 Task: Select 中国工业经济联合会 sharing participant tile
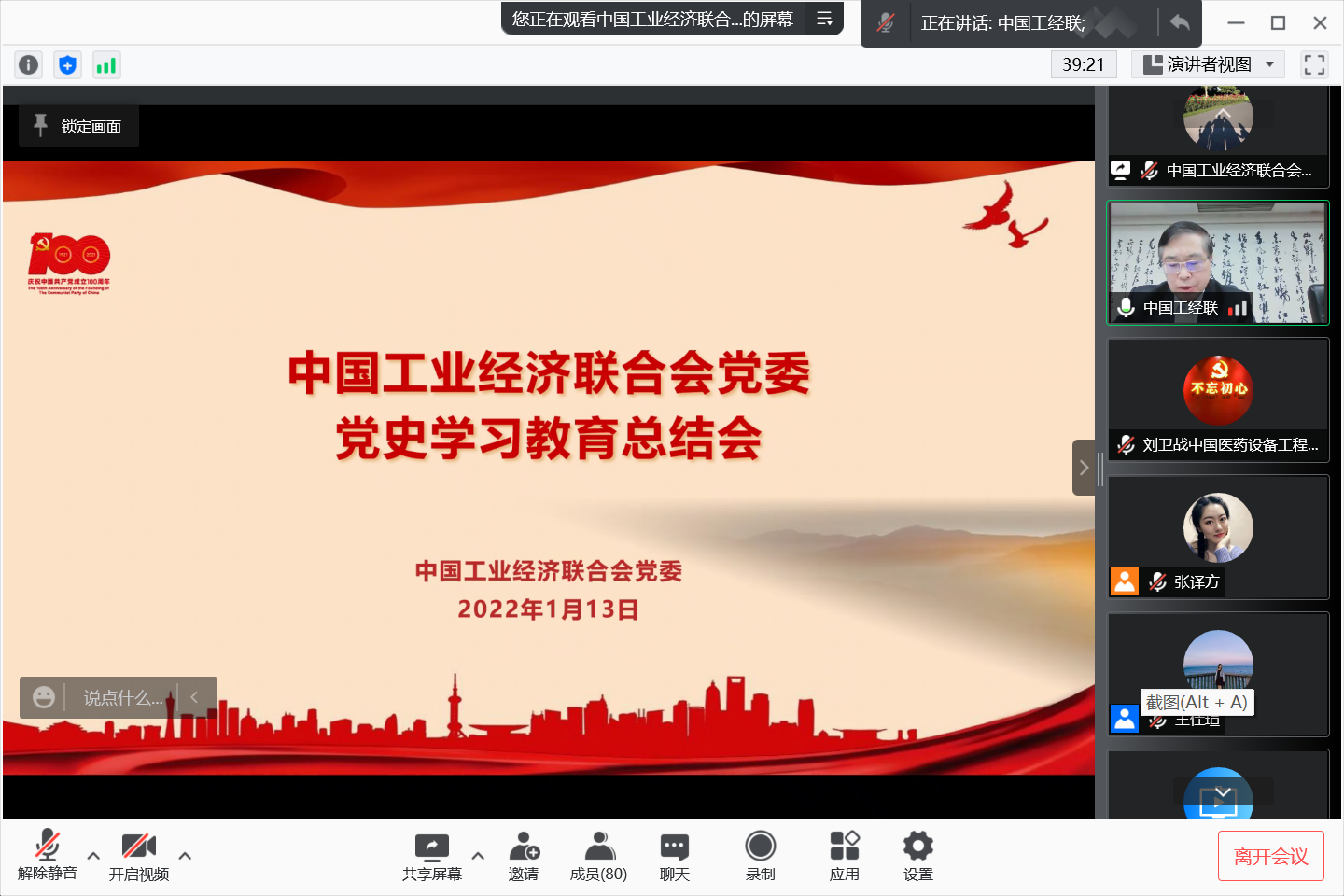[1218, 137]
